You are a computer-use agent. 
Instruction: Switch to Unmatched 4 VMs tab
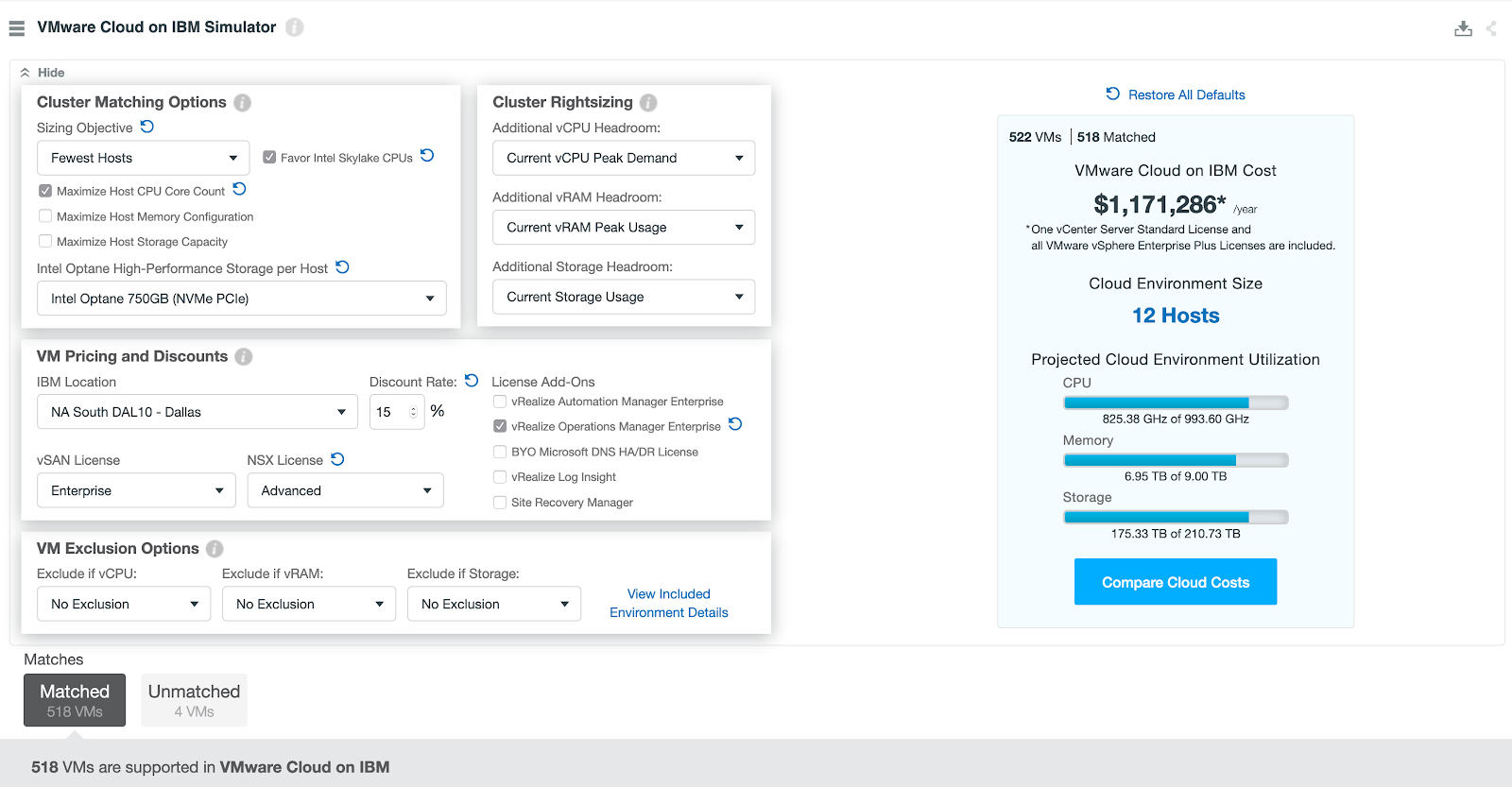tap(194, 700)
